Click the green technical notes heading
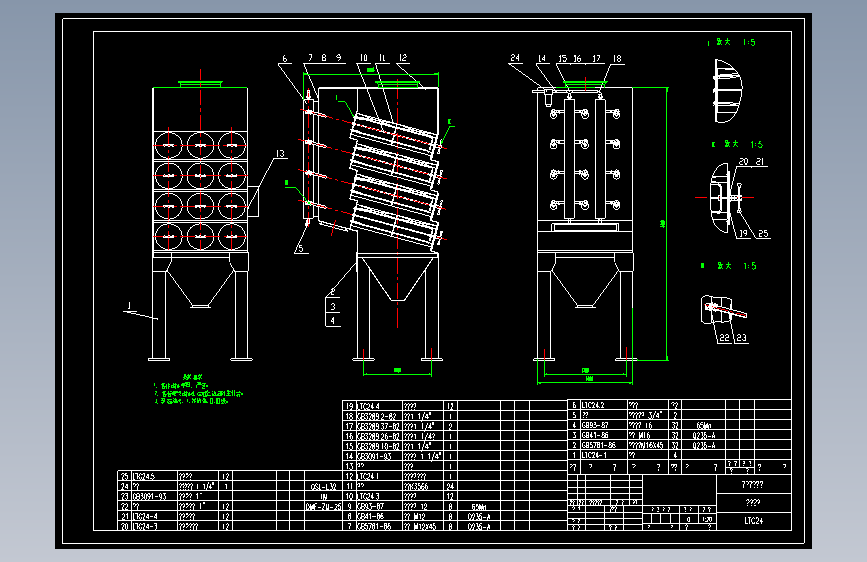867x562 pixels. point(193,377)
